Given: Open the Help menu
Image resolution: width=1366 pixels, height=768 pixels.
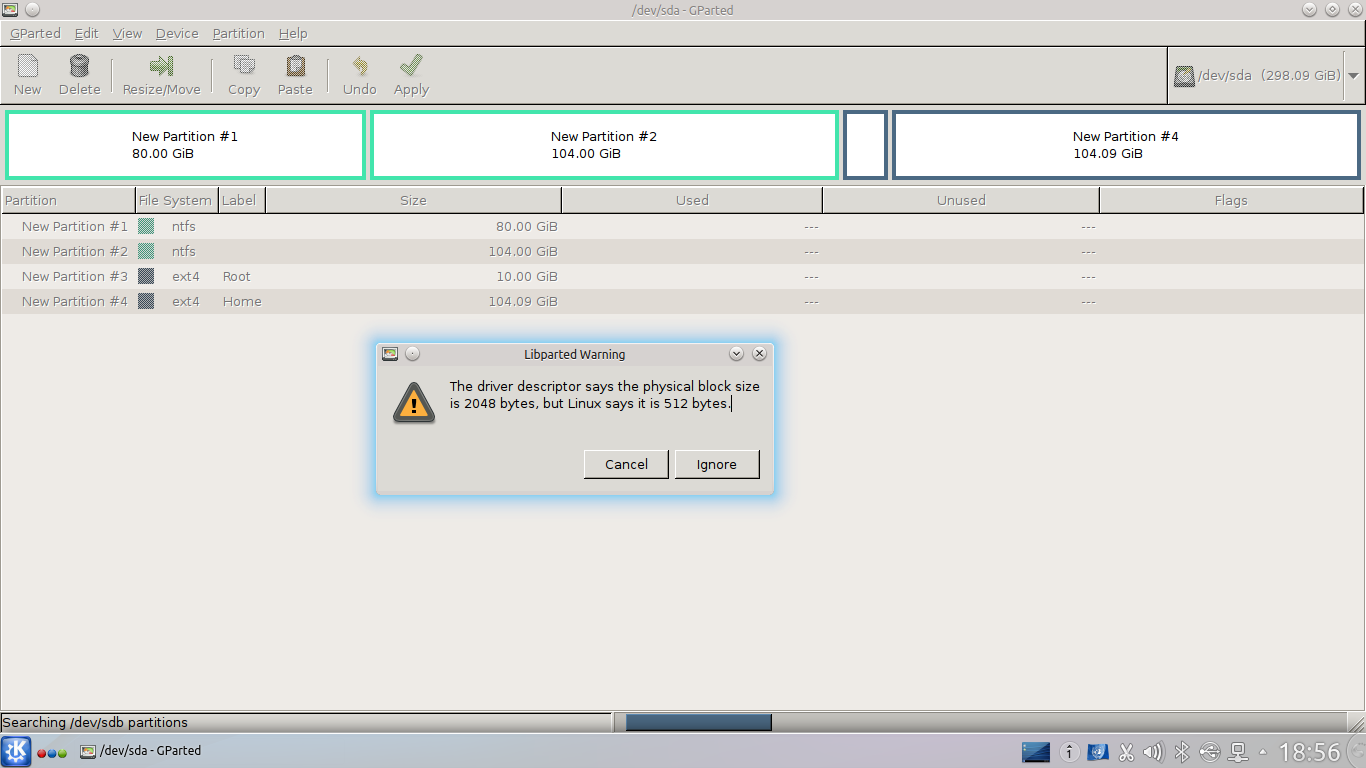Looking at the screenshot, I should tap(293, 33).
